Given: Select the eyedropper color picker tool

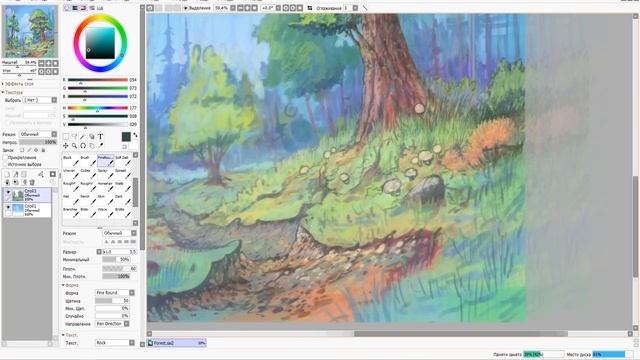Looking at the screenshot, I should point(100,145).
